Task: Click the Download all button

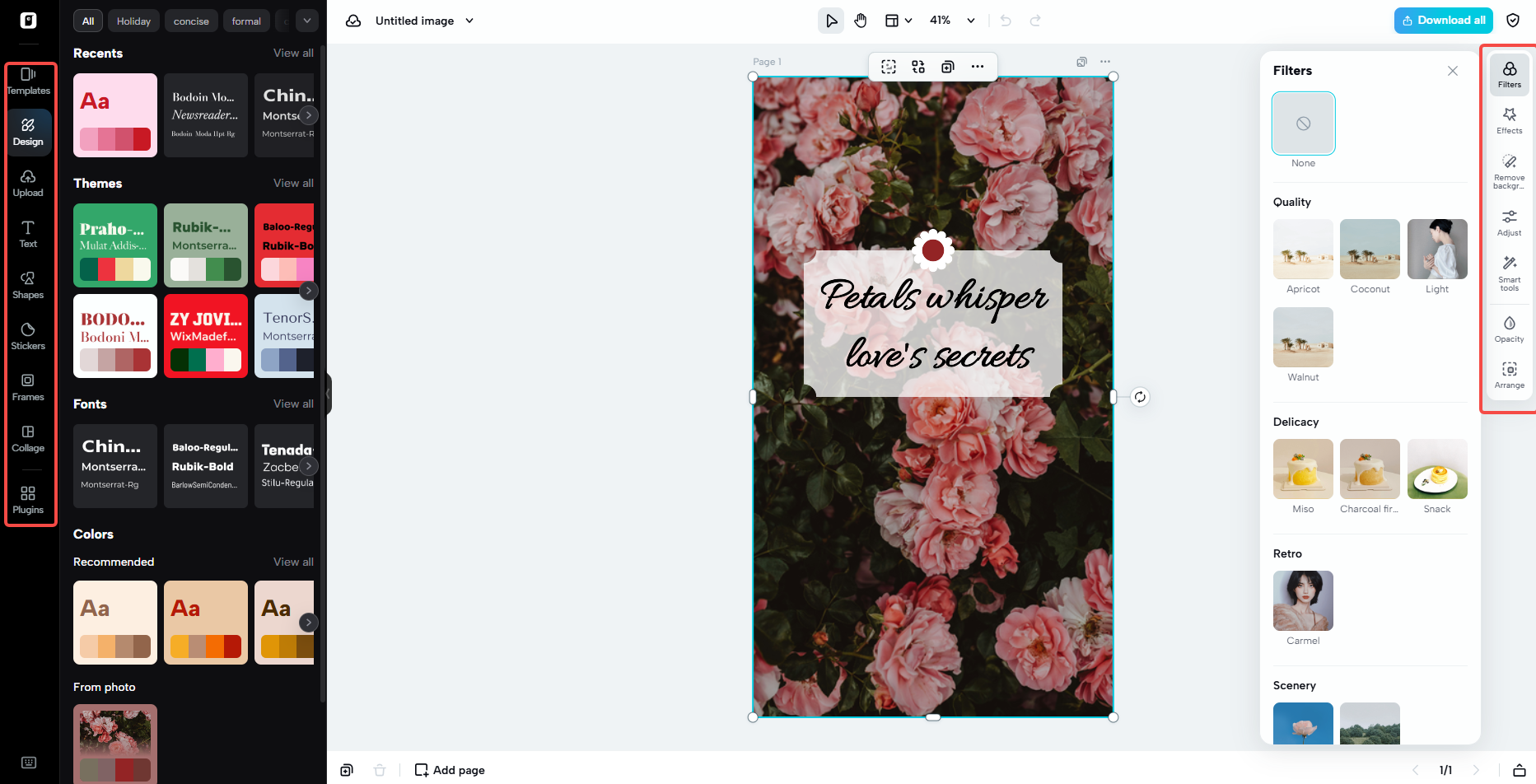Action: pyautogui.click(x=1443, y=21)
